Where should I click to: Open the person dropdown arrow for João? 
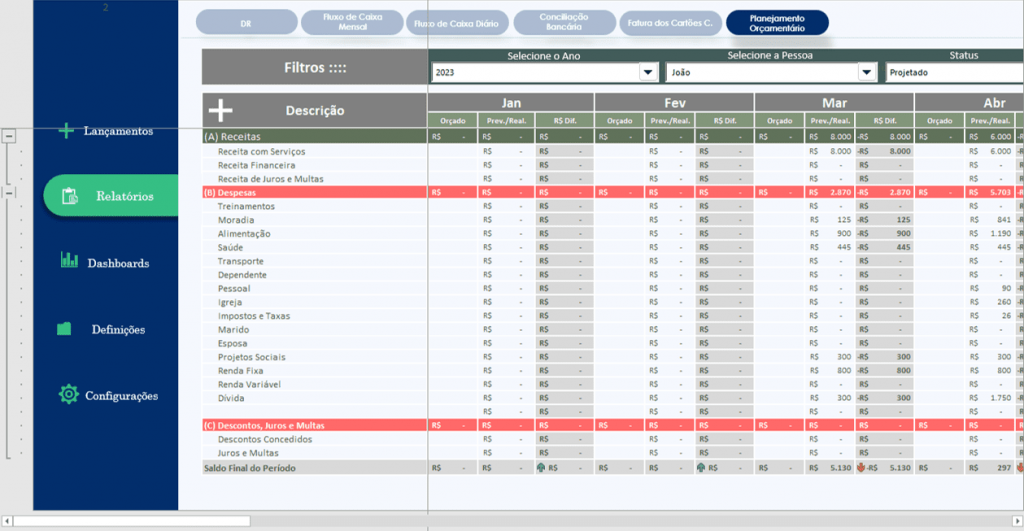pyautogui.click(x=867, y=72)
